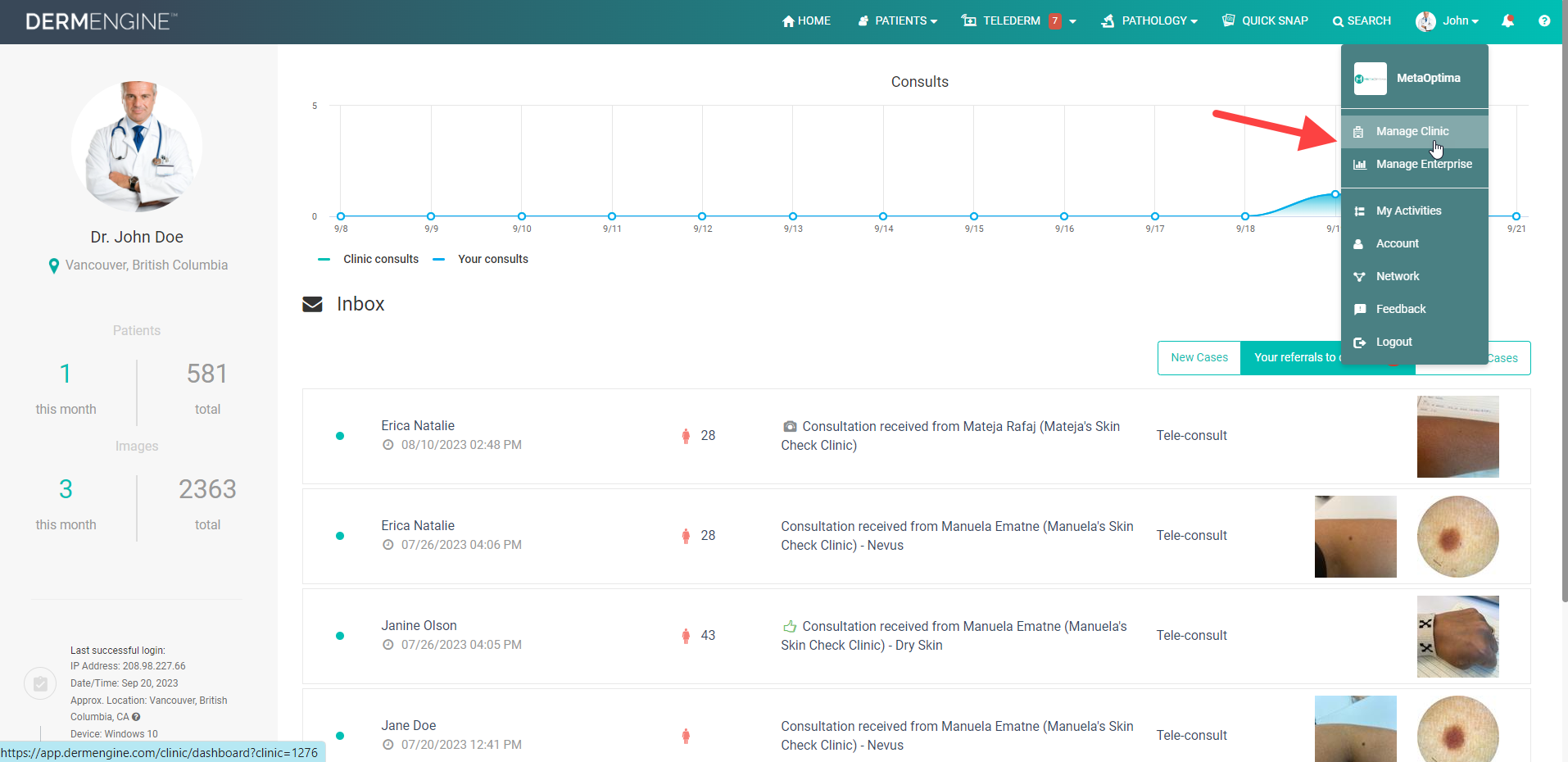Click the 9/8 chart data point
This screenshot has width=1568, height=762.
[341, 217]
